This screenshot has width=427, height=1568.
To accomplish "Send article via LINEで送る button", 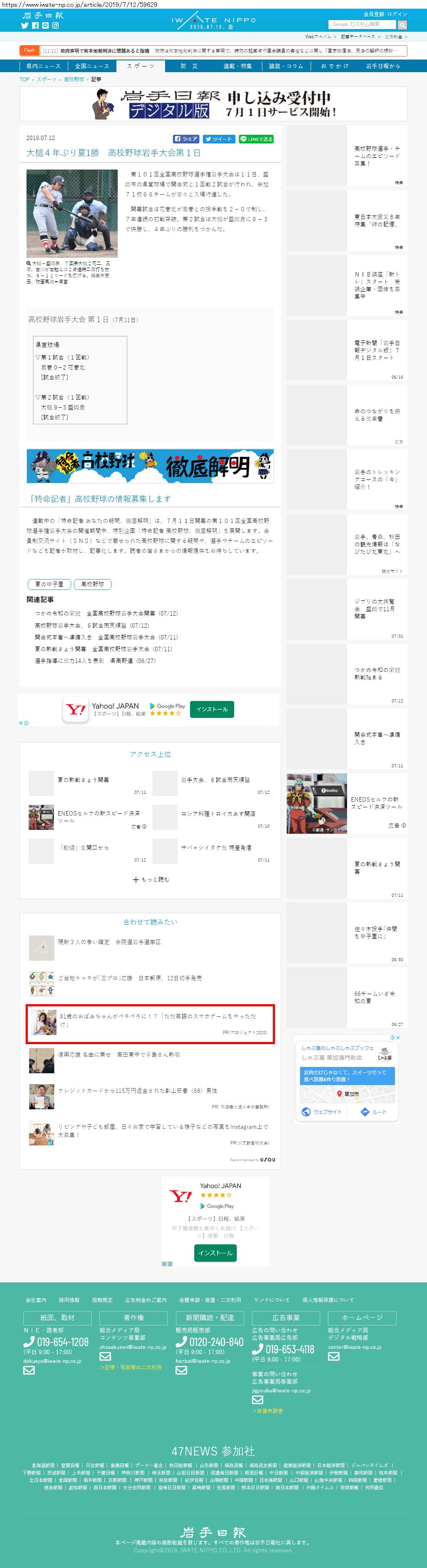I will tap(256, 139).
